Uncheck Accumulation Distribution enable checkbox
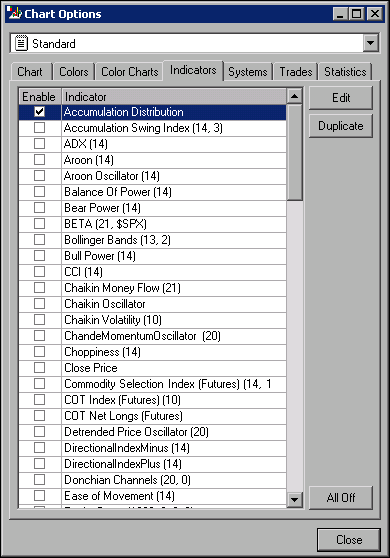 click(x=39, y=112)
